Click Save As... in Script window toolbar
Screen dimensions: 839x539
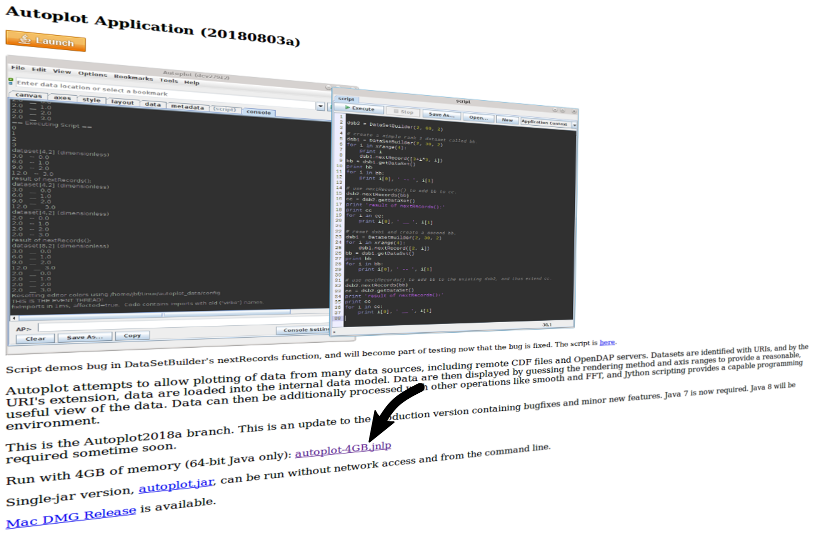tap(441, 115)
